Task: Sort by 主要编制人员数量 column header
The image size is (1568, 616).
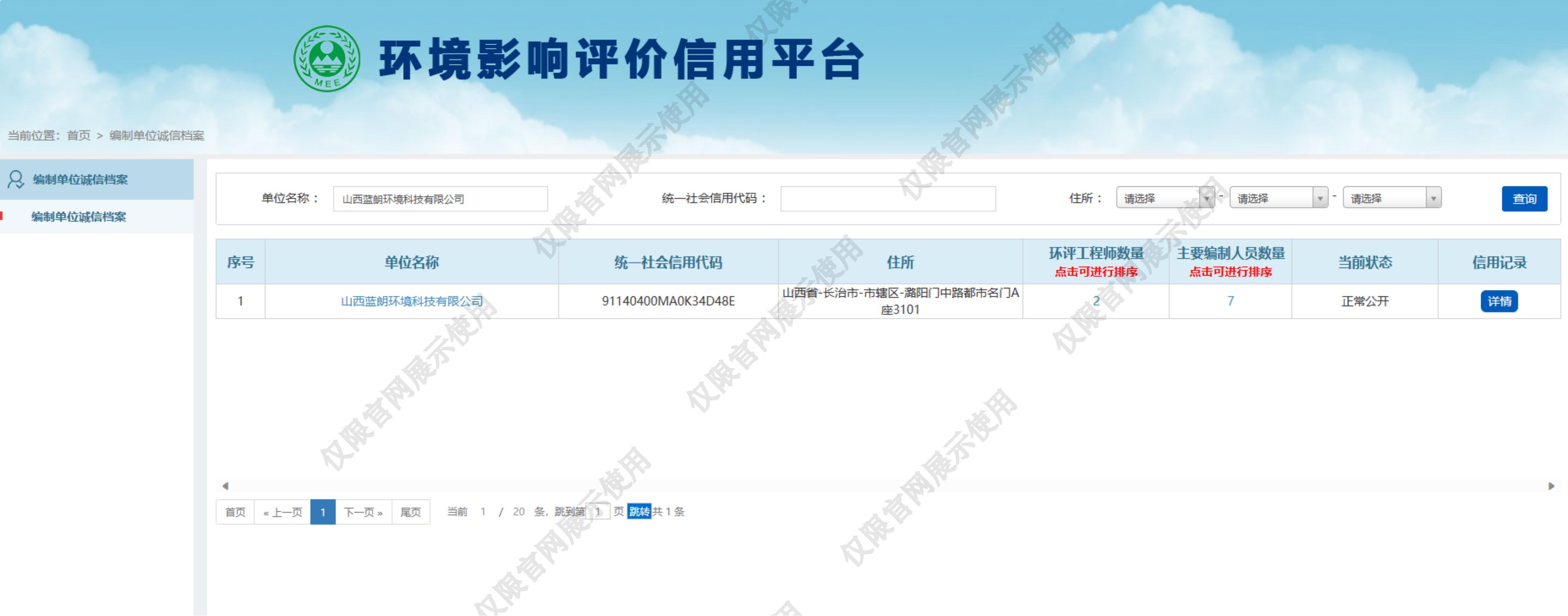Action: [1230, 262]
